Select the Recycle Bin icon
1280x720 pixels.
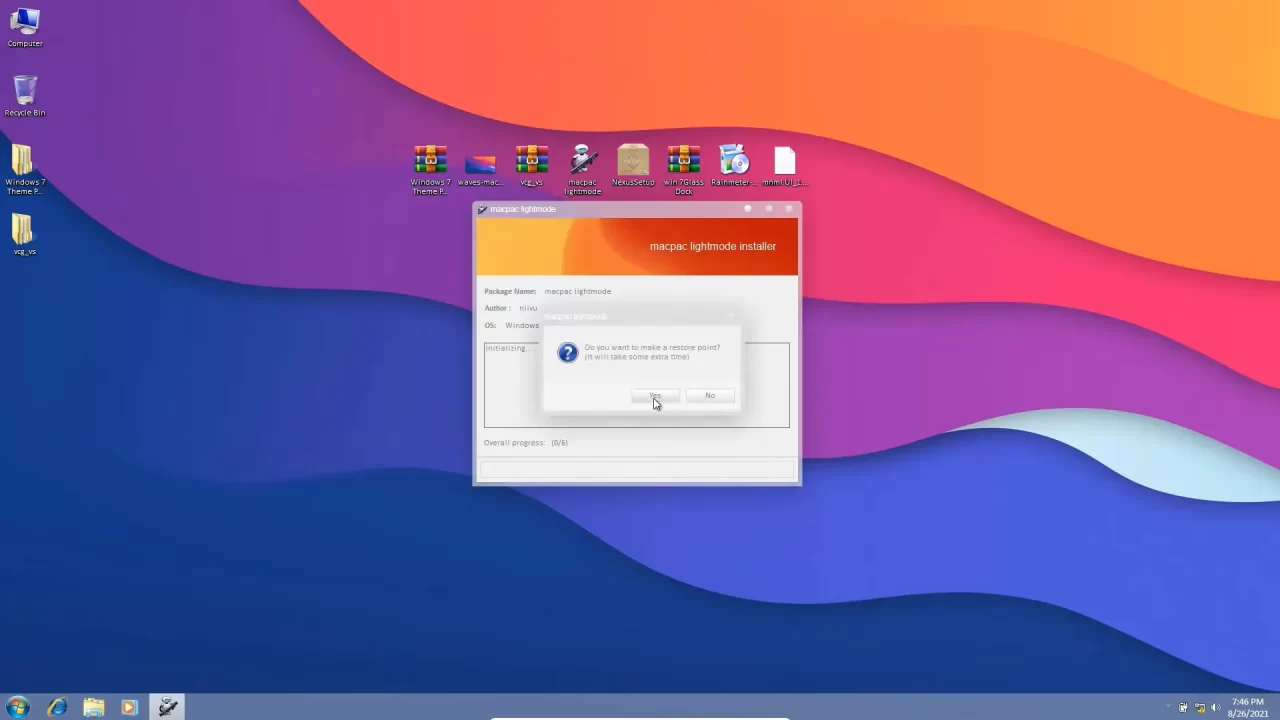pos(25,96)
